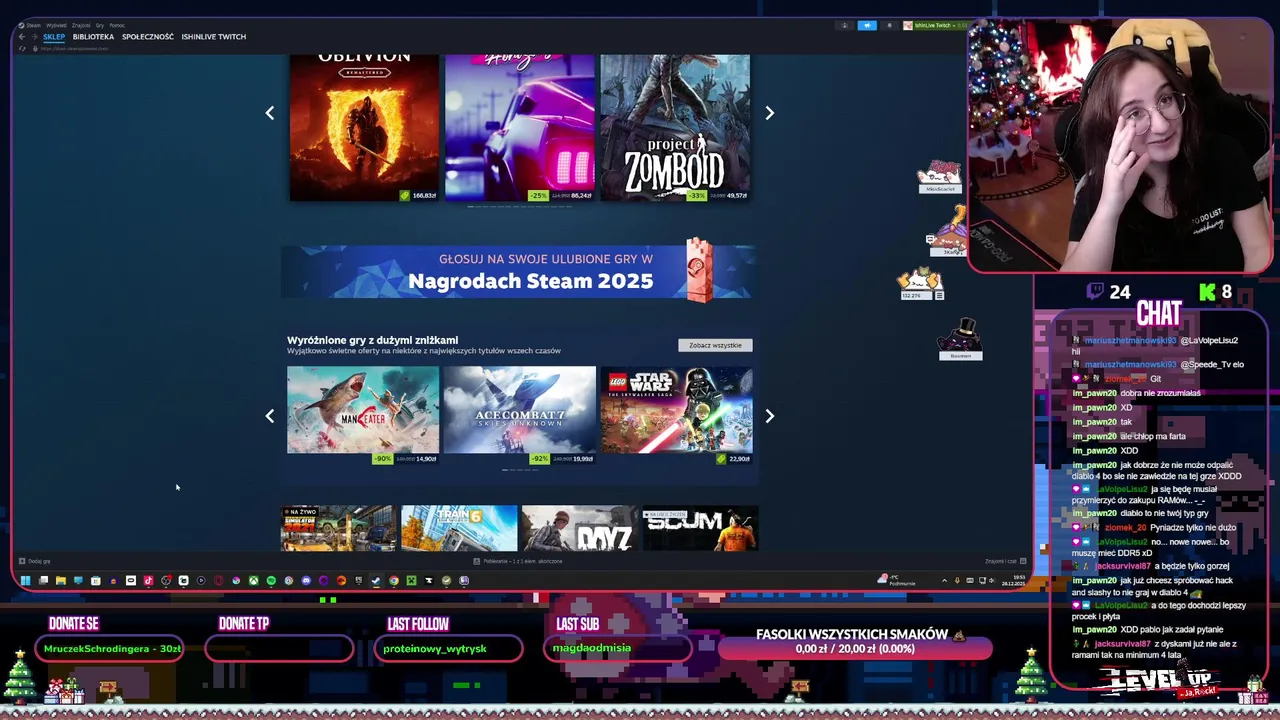The image size is (1280, 720).
Task: Click the price 166,83zł on Oblivion Remastered
Action: pyautogui.click(x=424, y=196)
